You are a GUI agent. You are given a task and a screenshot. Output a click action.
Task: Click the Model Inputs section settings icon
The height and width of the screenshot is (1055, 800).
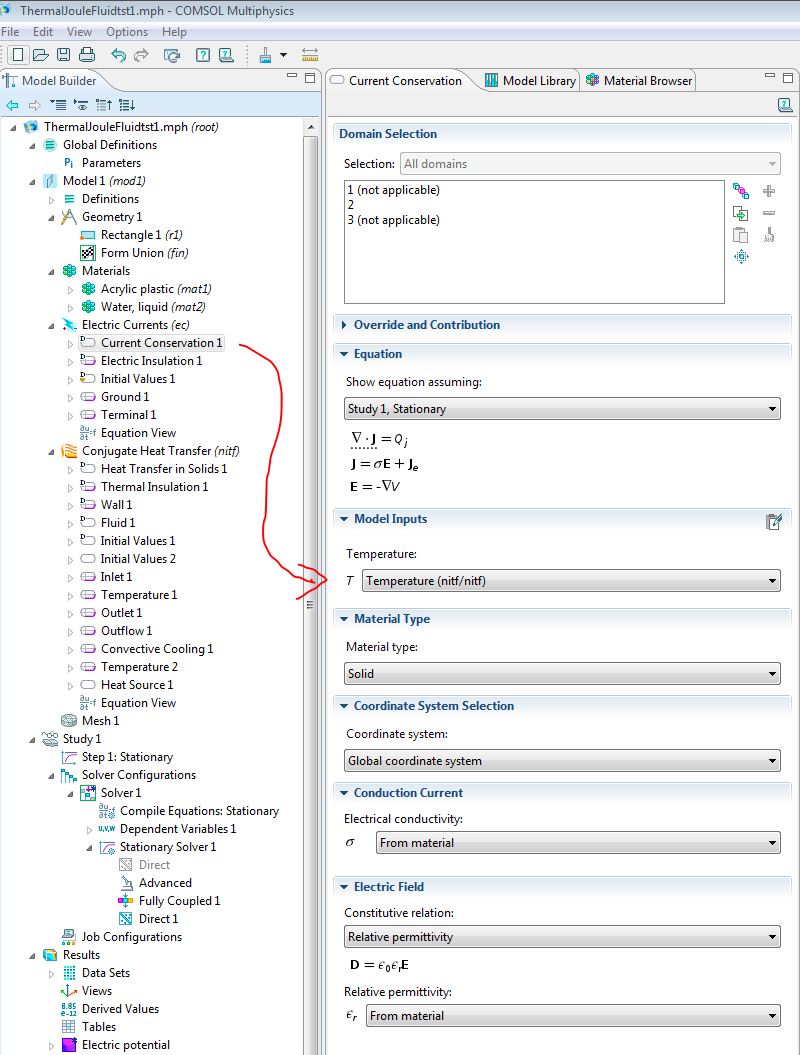(772, 521)
